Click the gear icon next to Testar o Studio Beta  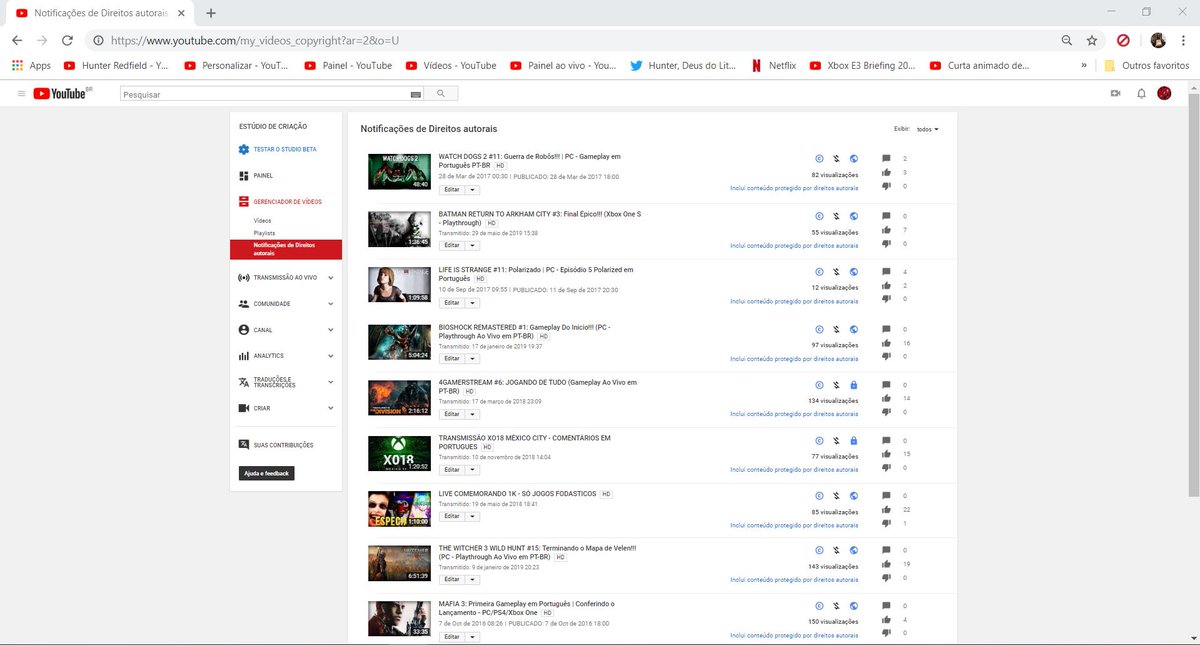click(244, 149)
